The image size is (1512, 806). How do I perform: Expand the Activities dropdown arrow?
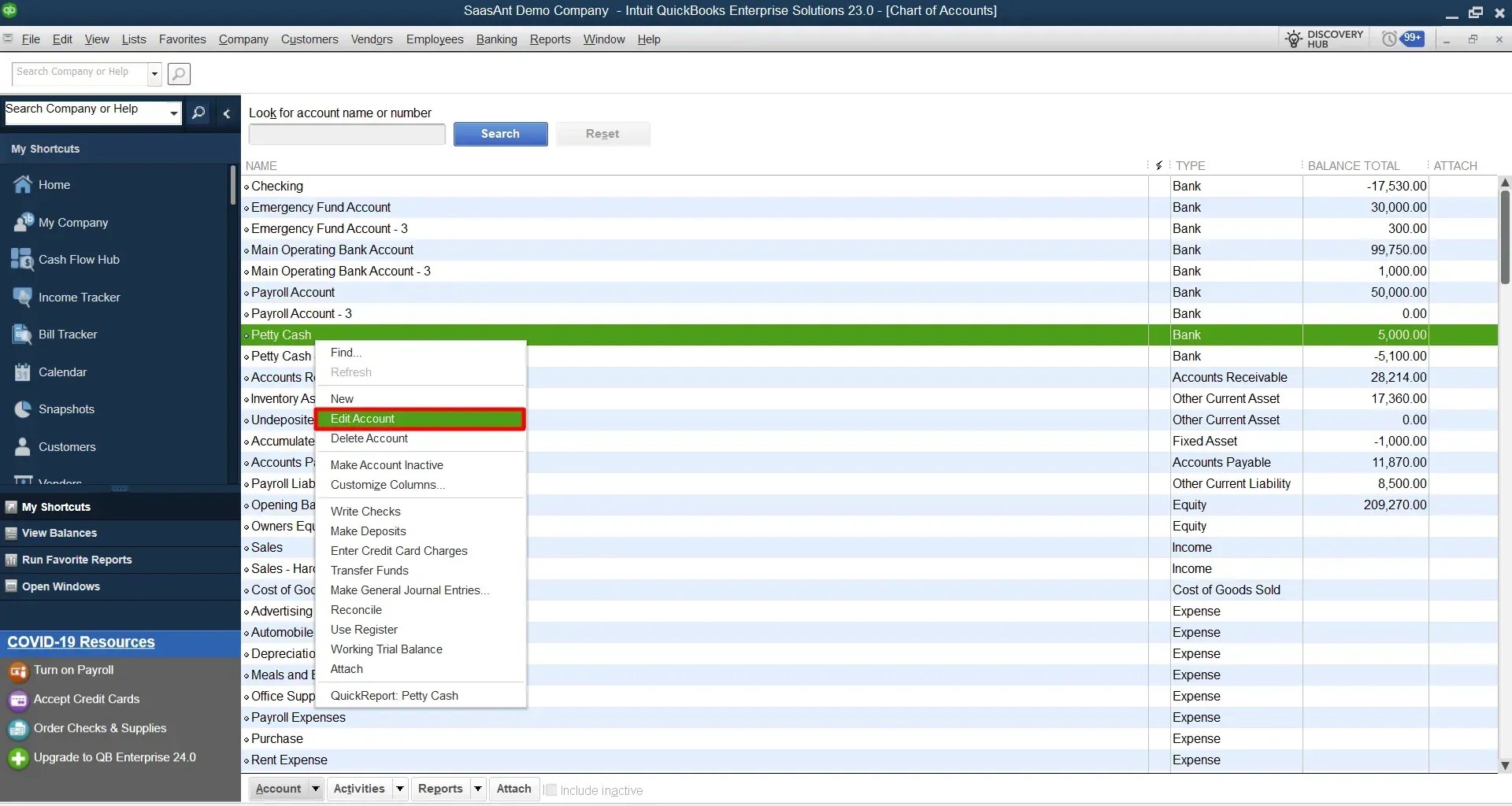400,789
